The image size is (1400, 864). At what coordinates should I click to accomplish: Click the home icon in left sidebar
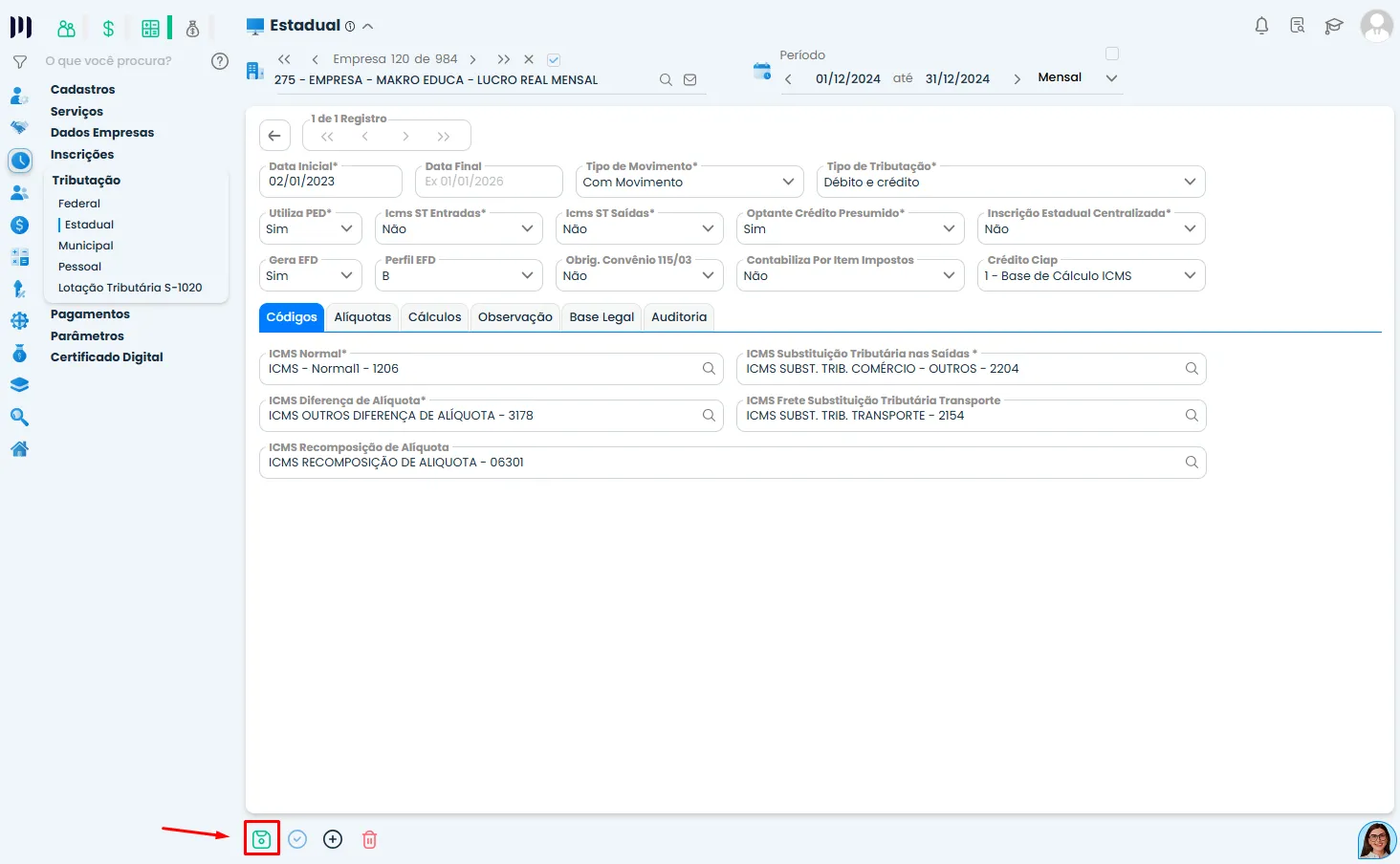(x=19, y=449)
